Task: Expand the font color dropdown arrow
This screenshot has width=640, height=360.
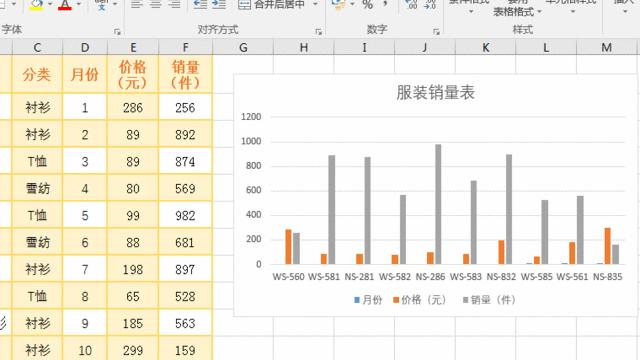Action: click(78, 4)
